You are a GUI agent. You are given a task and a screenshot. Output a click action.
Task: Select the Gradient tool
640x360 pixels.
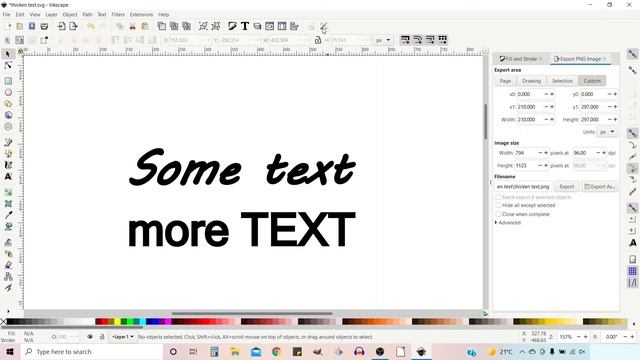point(8,192)
